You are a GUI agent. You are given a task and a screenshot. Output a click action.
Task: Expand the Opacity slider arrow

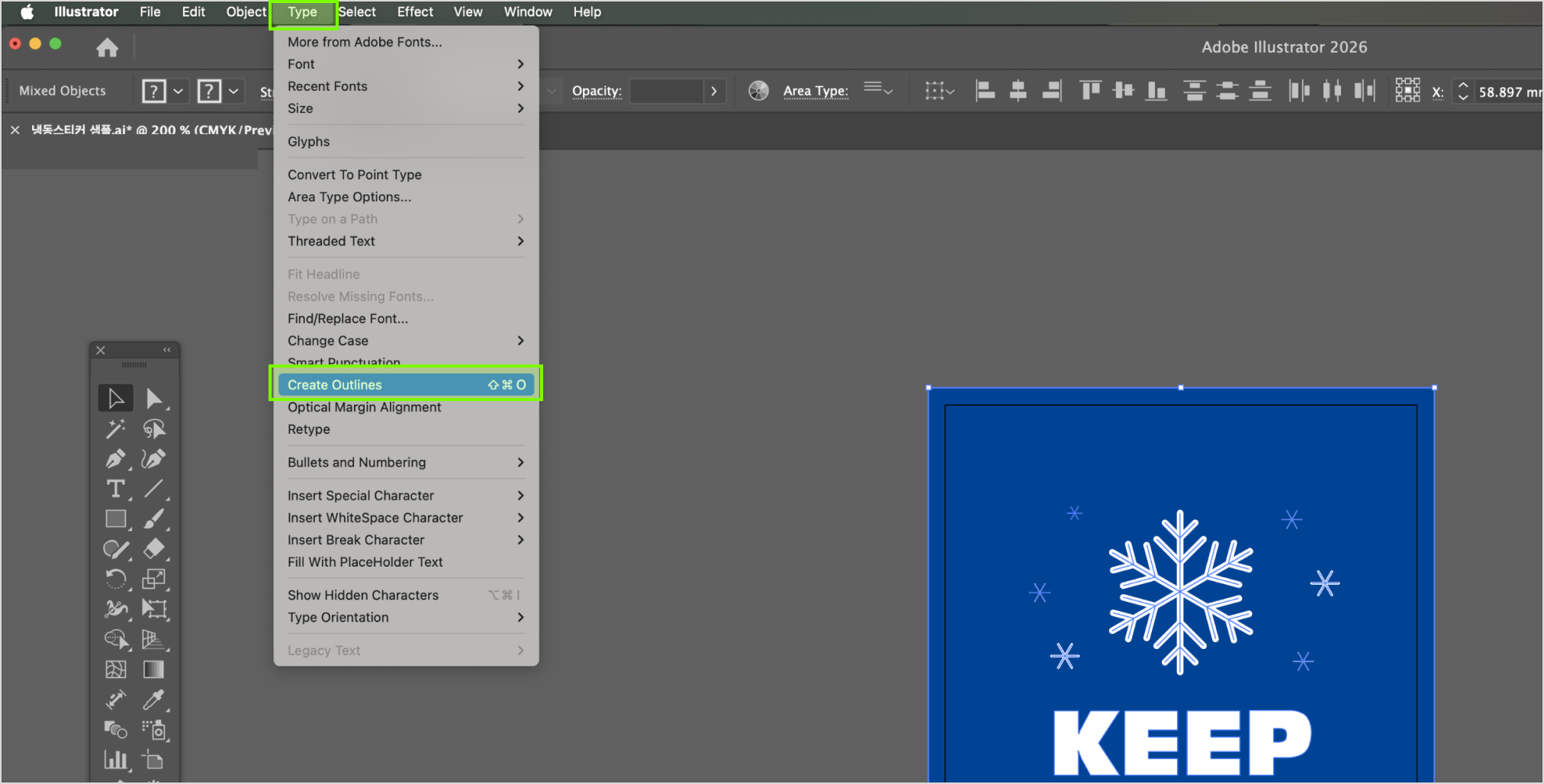pos(714,91)
